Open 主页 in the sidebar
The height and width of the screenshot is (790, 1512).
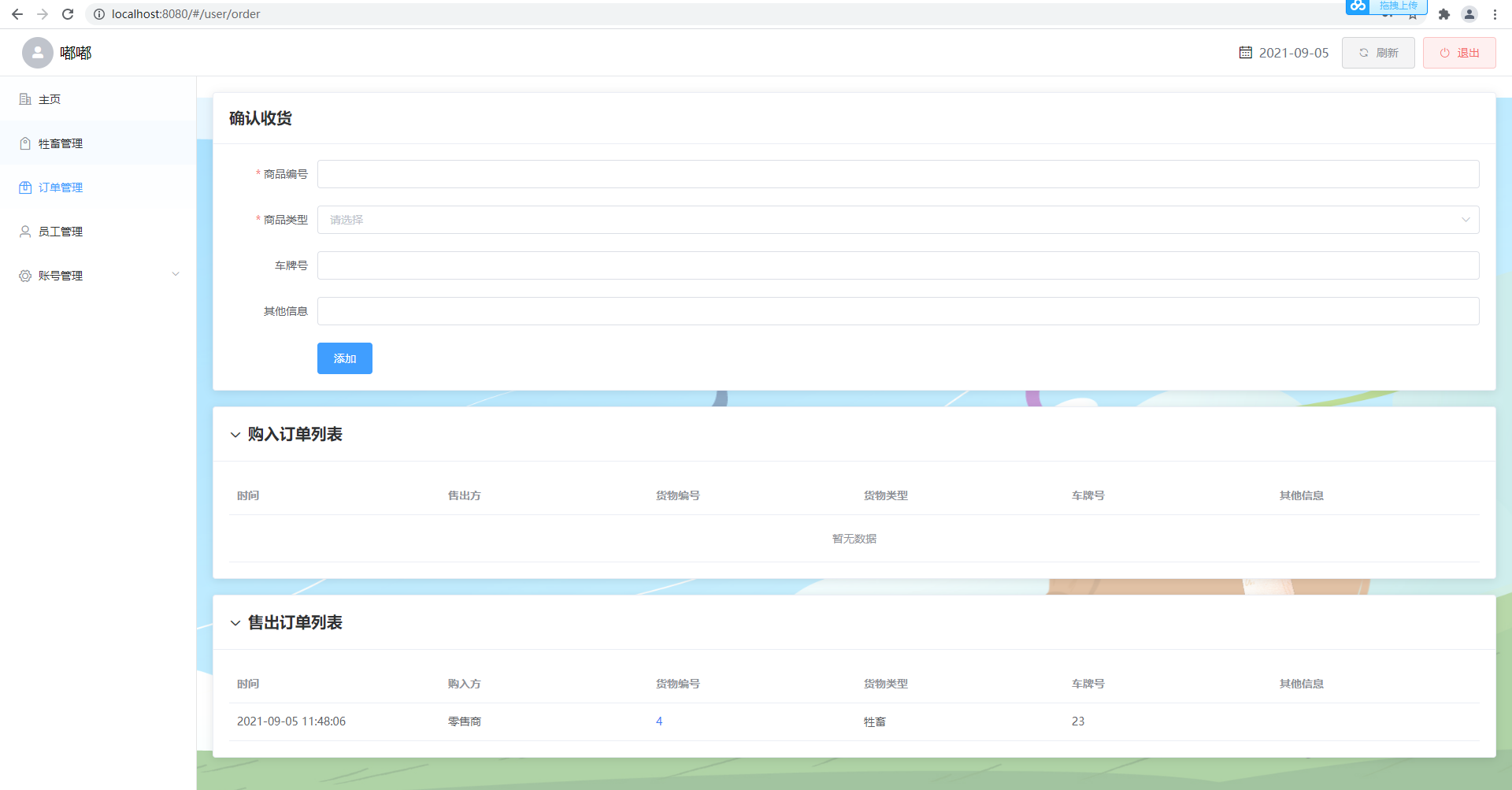[x=98, y=99]
